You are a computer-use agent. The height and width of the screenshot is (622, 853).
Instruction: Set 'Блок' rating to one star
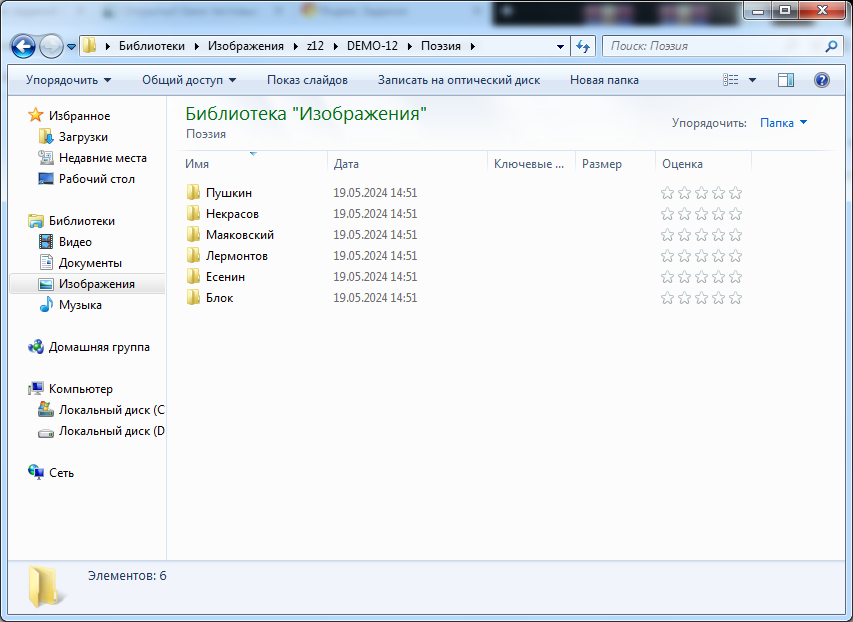[x=667, y=298]
